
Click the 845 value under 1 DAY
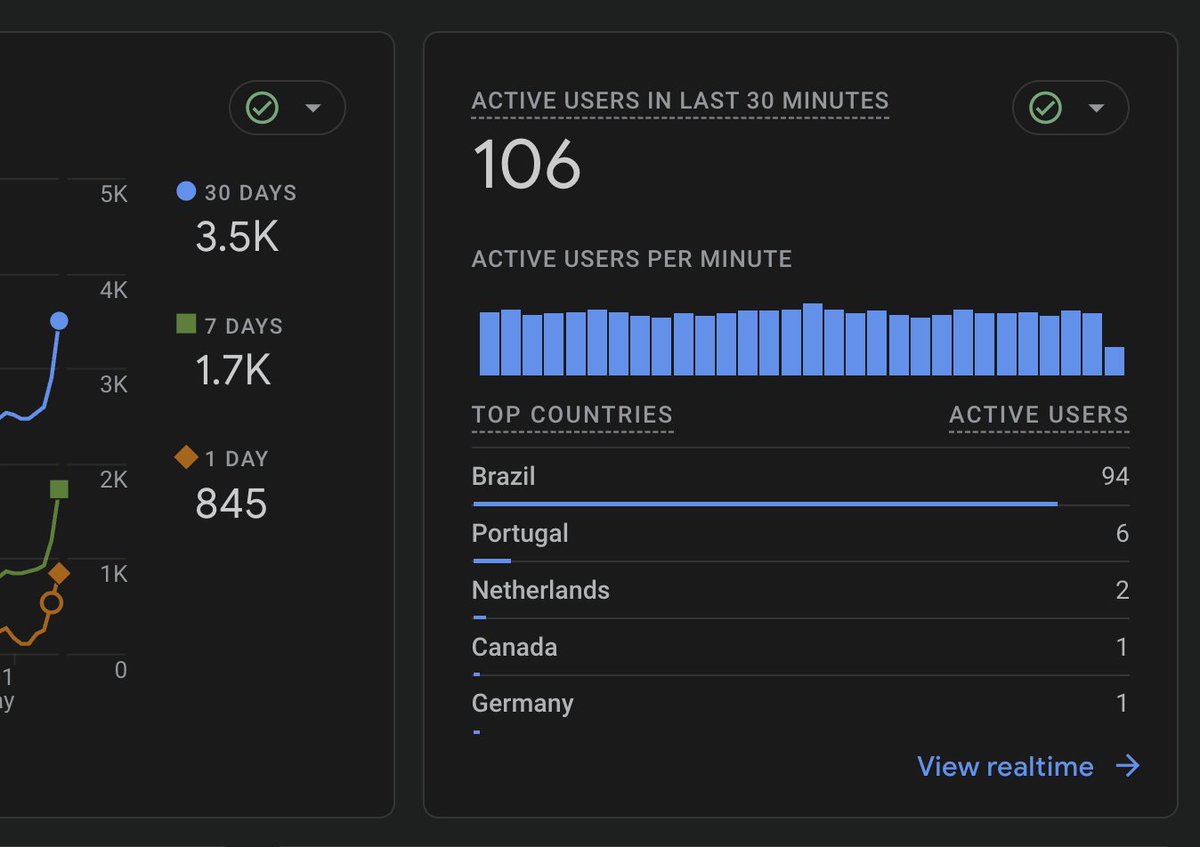pyautogui.click(x=232, y=504)
